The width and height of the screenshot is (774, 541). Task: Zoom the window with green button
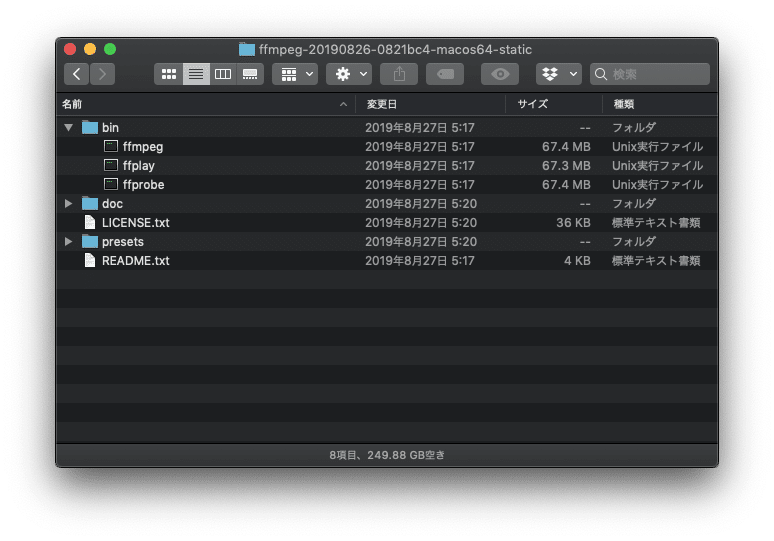coord(110,49)
